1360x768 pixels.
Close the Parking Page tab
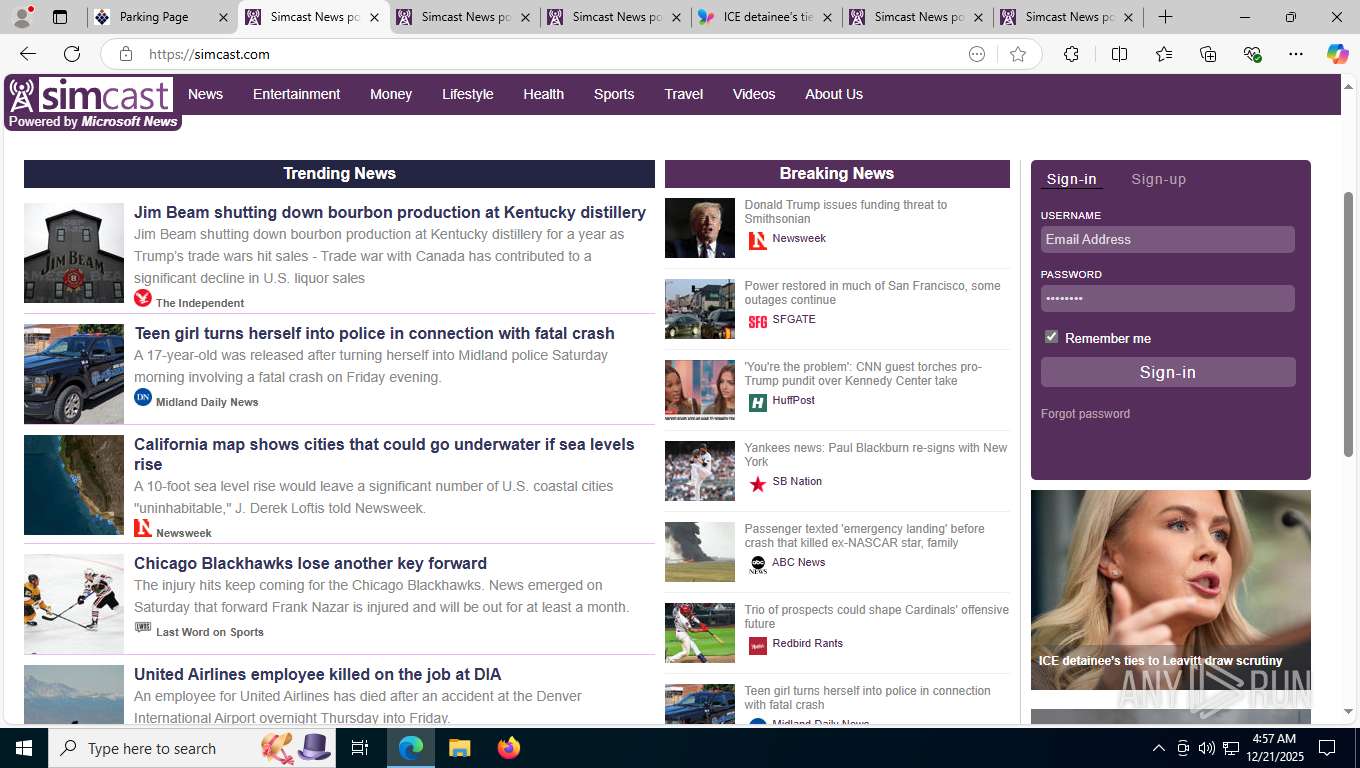tap(222, 17)
